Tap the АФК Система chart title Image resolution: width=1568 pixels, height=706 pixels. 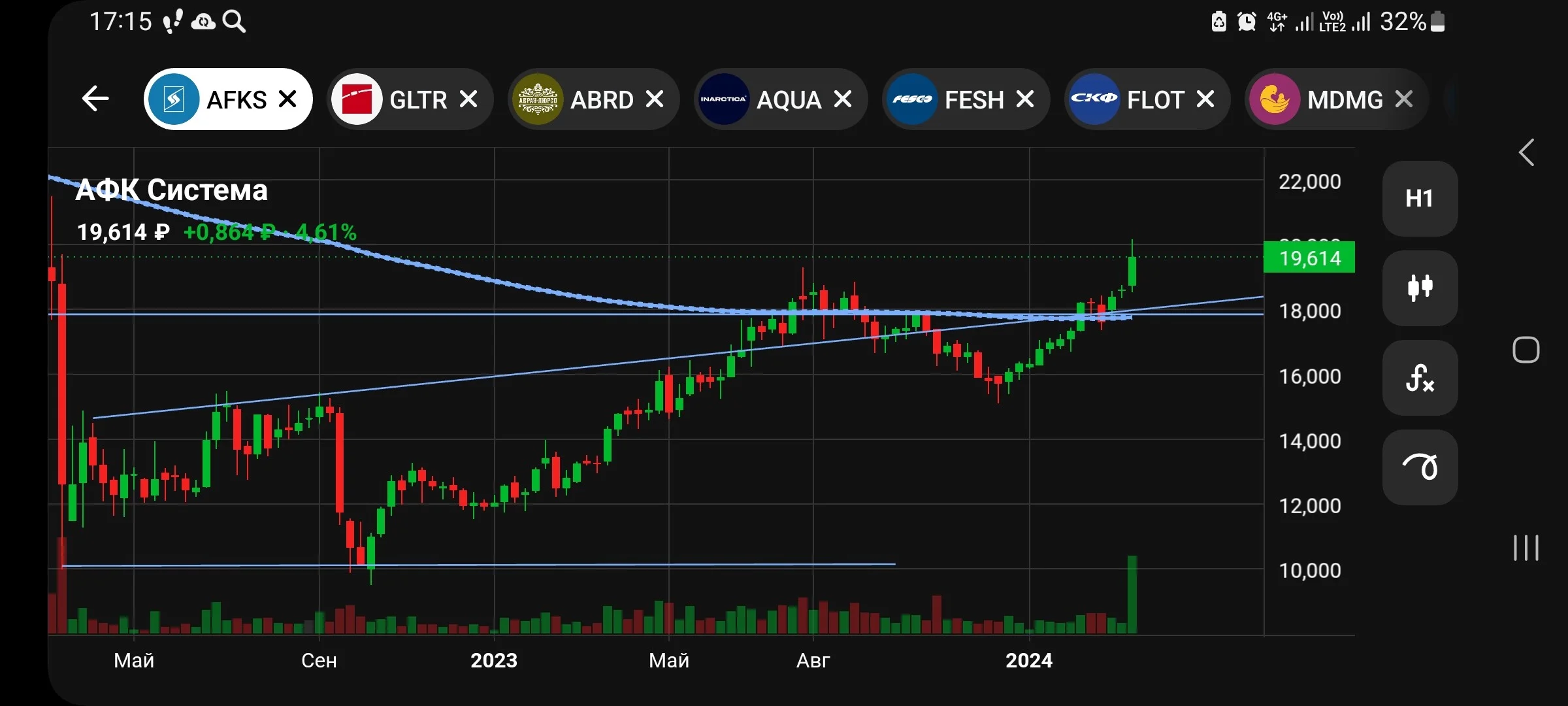coord(172,190)
